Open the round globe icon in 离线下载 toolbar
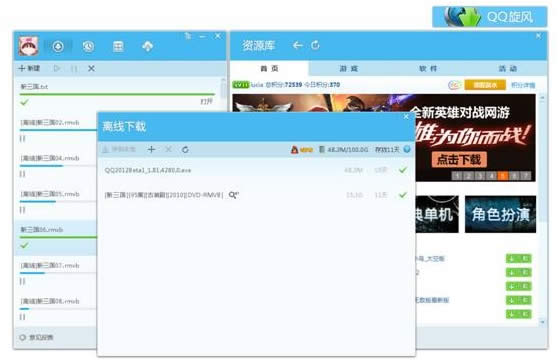Image resolution: width=558 pixels, height=364 pixels. point(407,149)
